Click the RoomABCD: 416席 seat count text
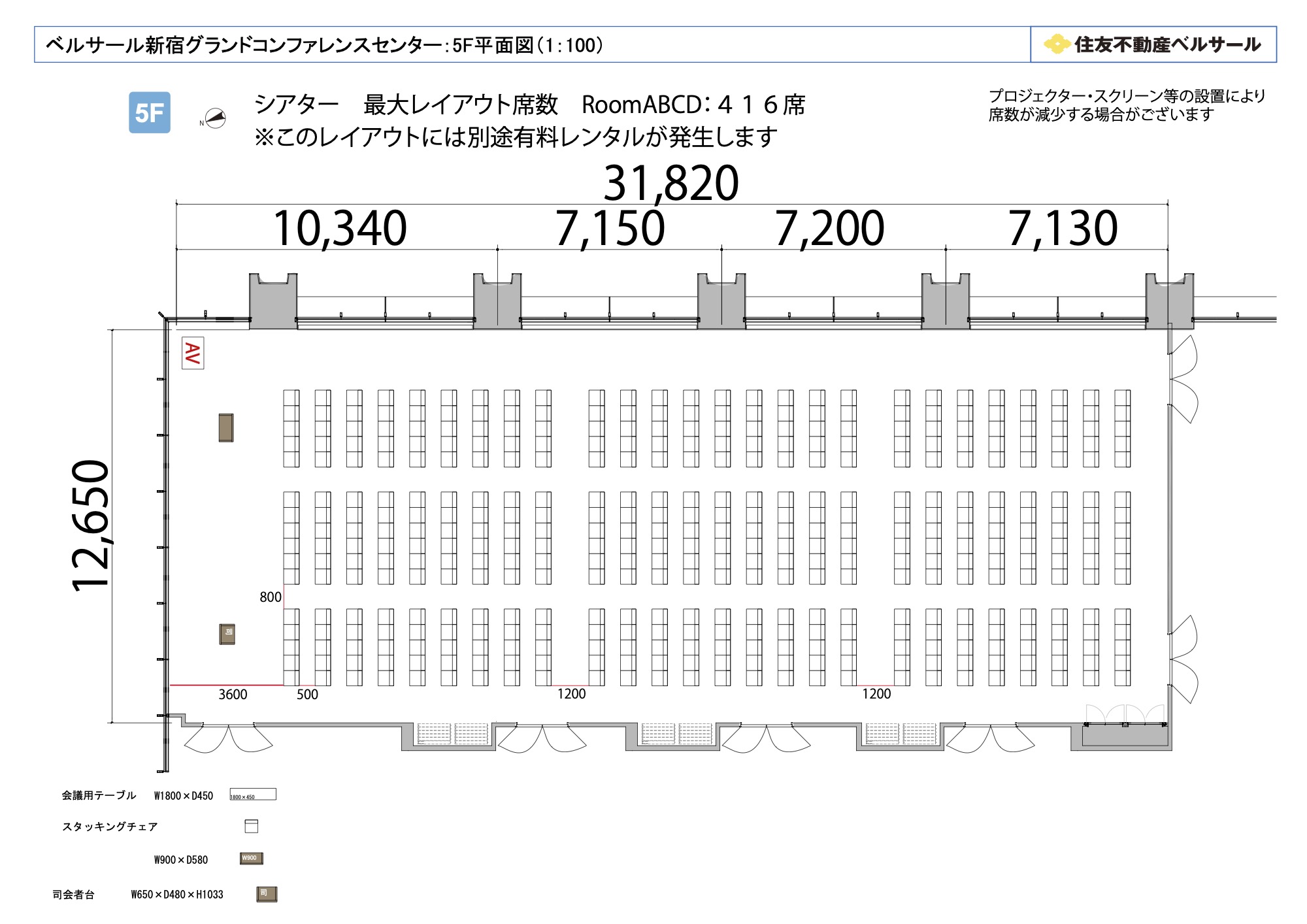Screen dimensions: 1307x924 point(693,105)
